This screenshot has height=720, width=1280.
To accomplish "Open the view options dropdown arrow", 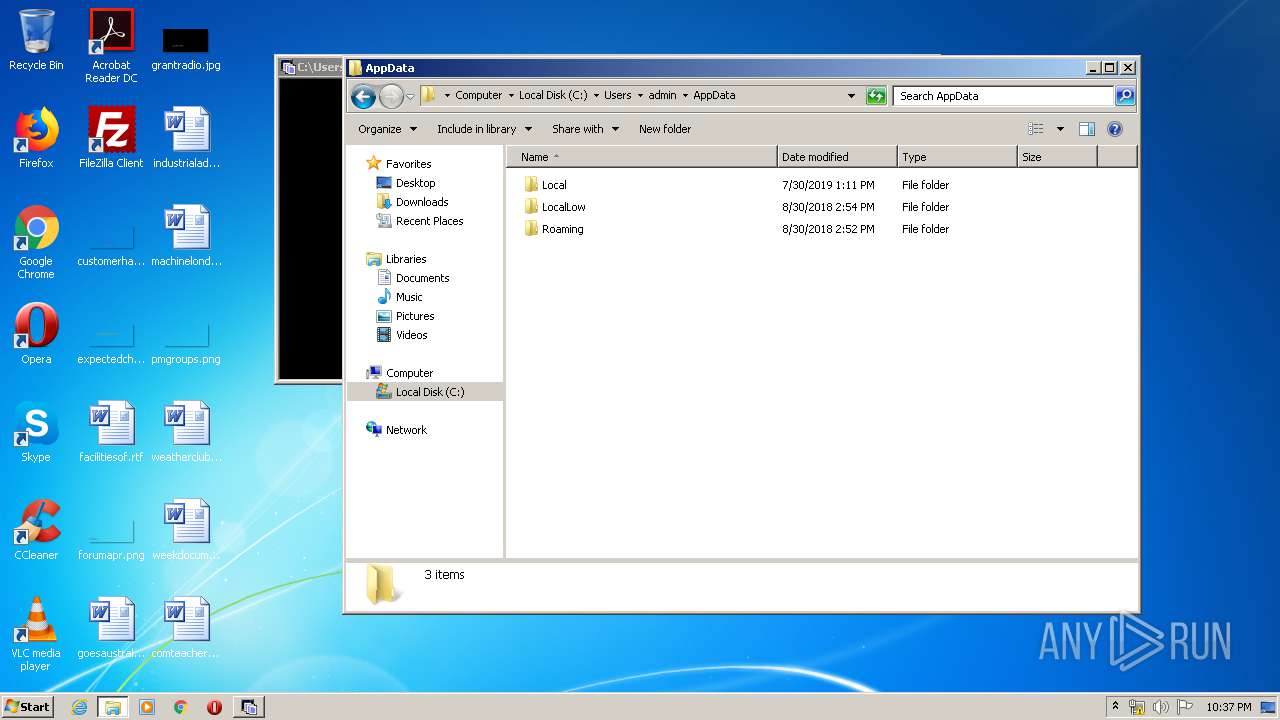I will [1060, 129].
